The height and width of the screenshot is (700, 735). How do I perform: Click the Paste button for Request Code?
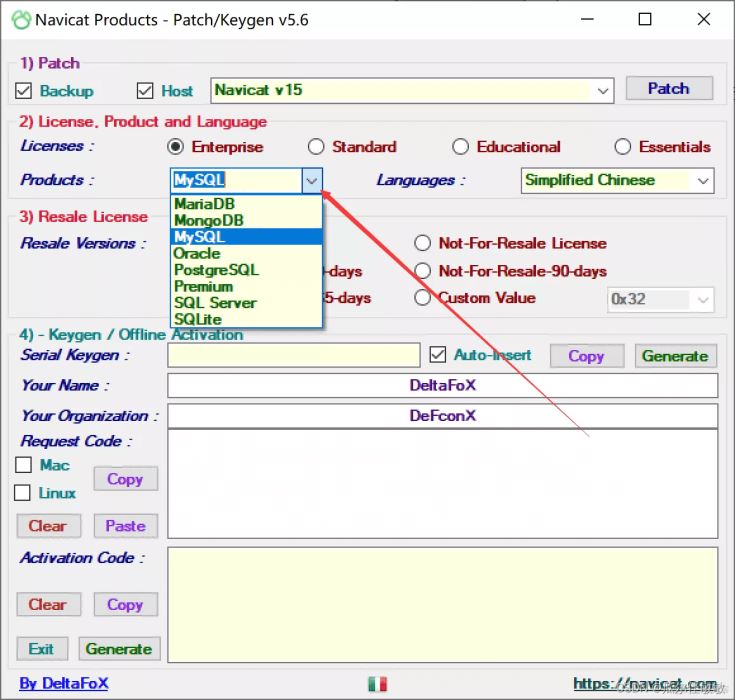point(125,526)
